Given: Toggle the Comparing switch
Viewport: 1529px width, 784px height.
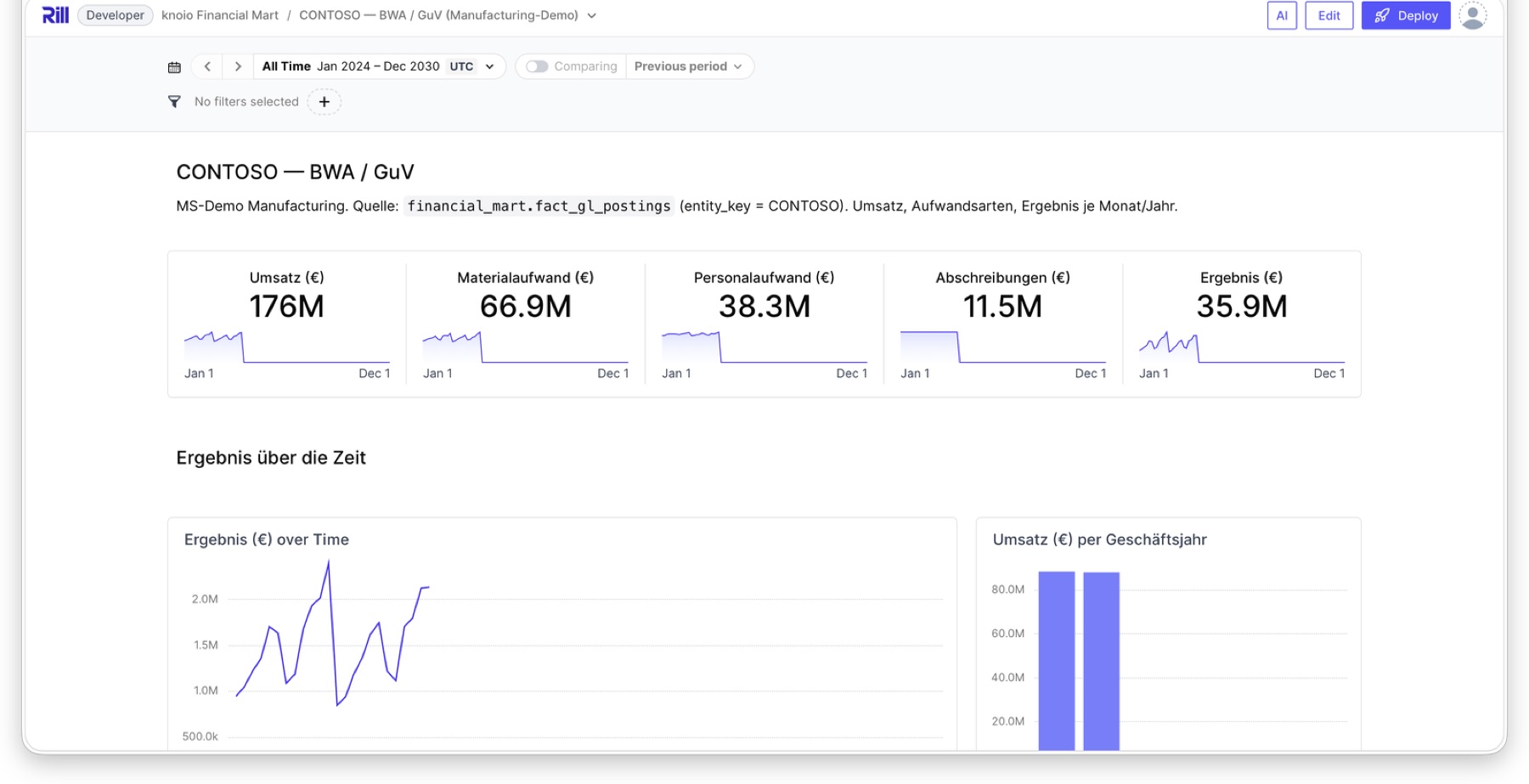Looking at the screenshot, I should (537, 66).
